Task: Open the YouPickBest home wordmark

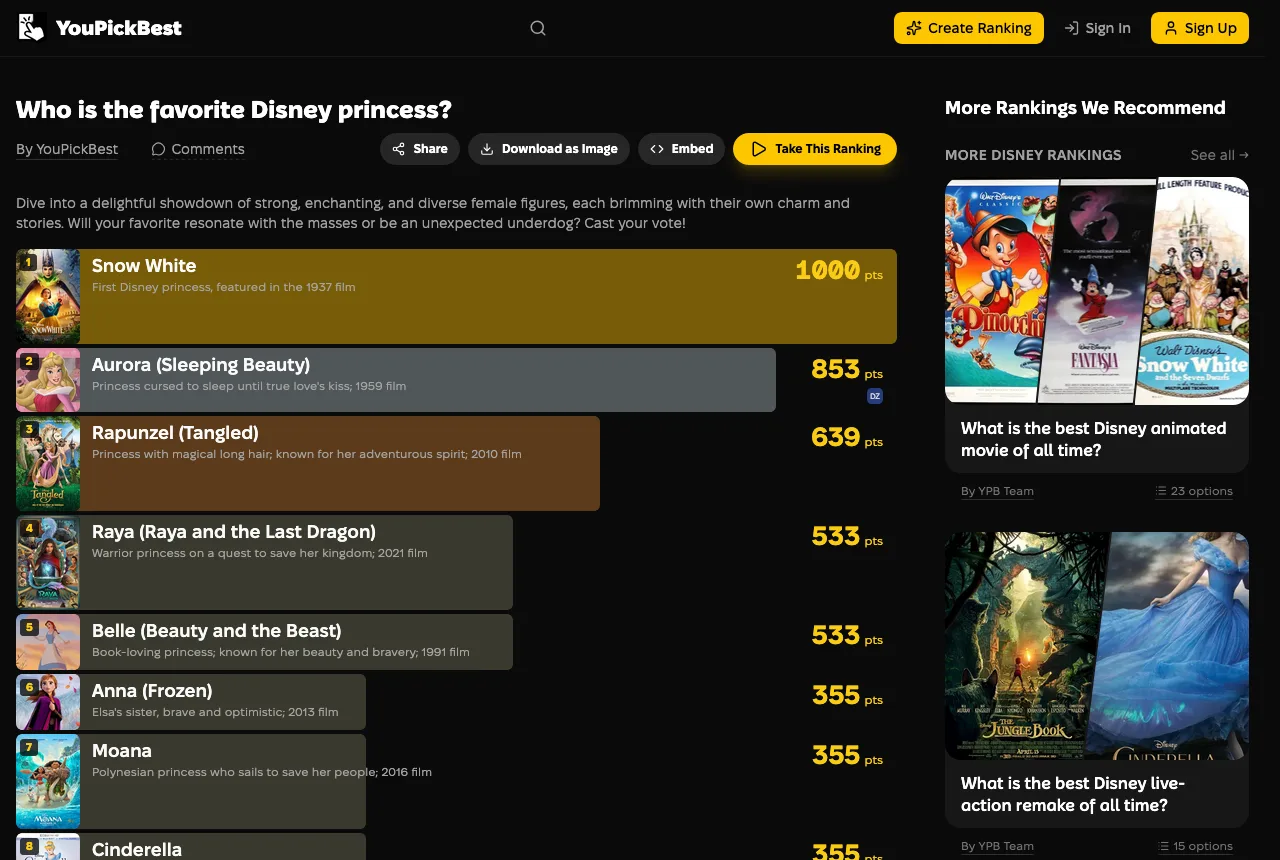Action: click(x=119, y=28)
